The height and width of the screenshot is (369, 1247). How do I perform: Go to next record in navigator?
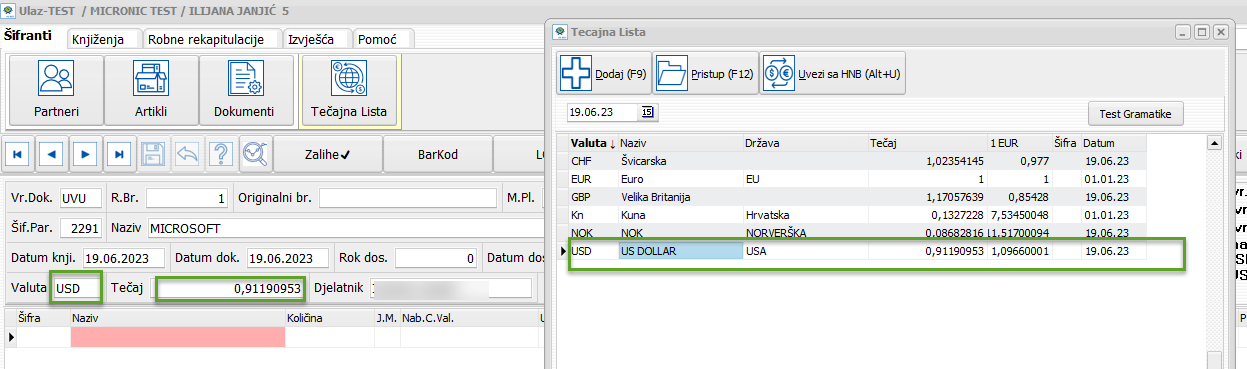pos(86,154)
